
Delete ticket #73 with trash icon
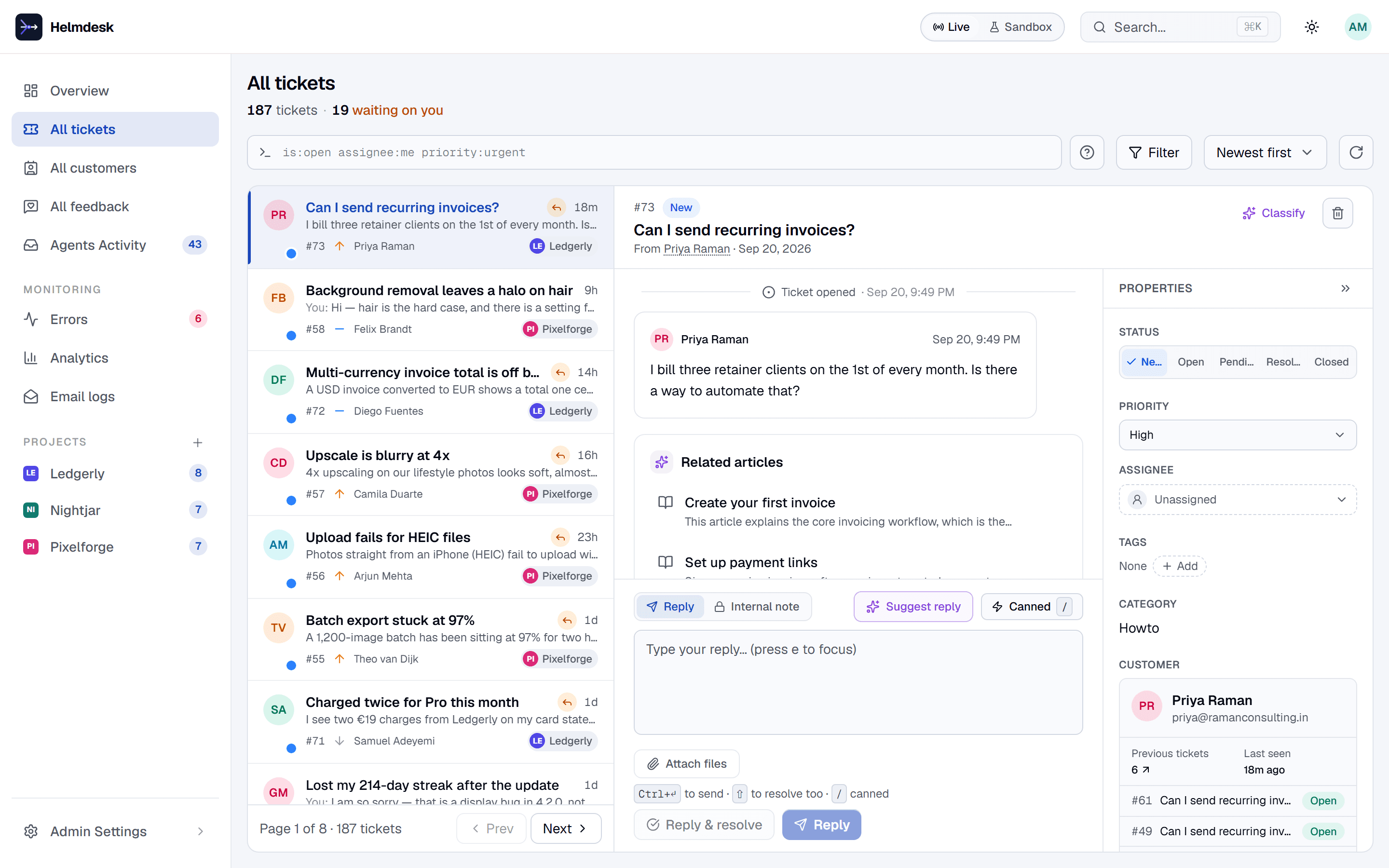(1337, 213)
